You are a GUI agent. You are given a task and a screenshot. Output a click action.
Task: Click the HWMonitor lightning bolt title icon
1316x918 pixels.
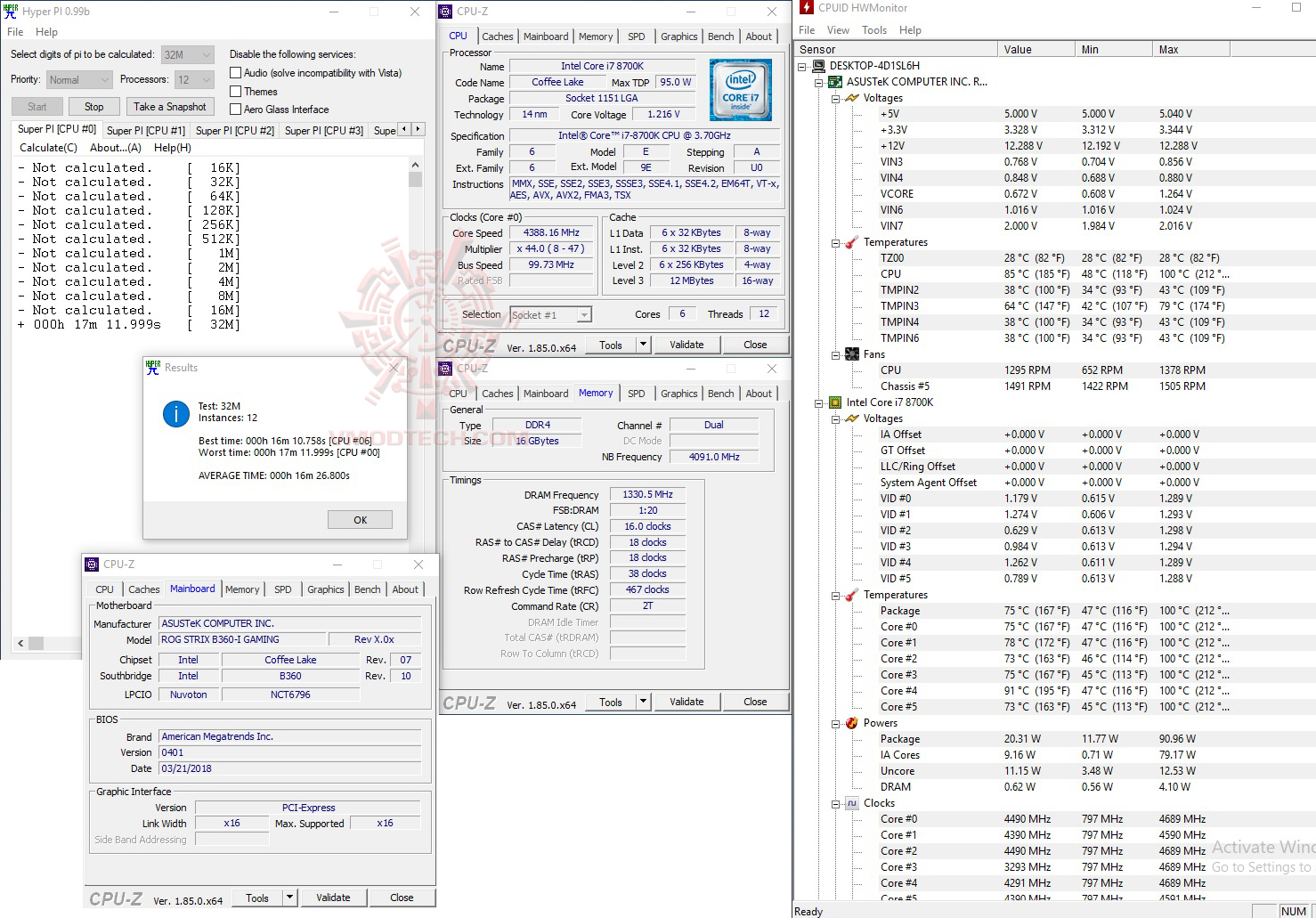[x=806, y=8]
